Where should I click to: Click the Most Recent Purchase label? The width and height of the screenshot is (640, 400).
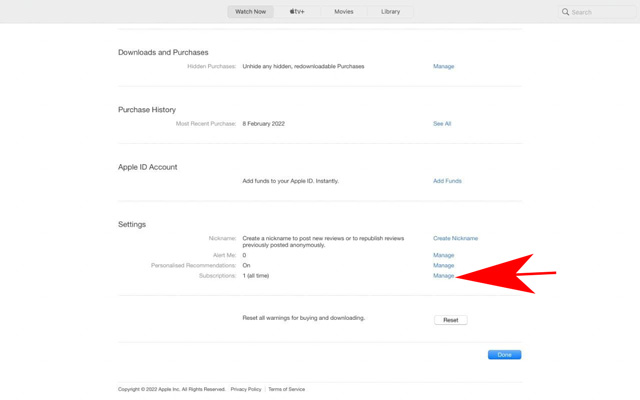coord(206,124)
